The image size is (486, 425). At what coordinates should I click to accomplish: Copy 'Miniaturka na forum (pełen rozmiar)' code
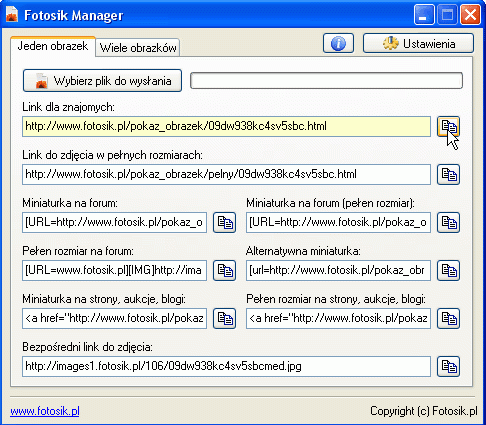(448, 222)
